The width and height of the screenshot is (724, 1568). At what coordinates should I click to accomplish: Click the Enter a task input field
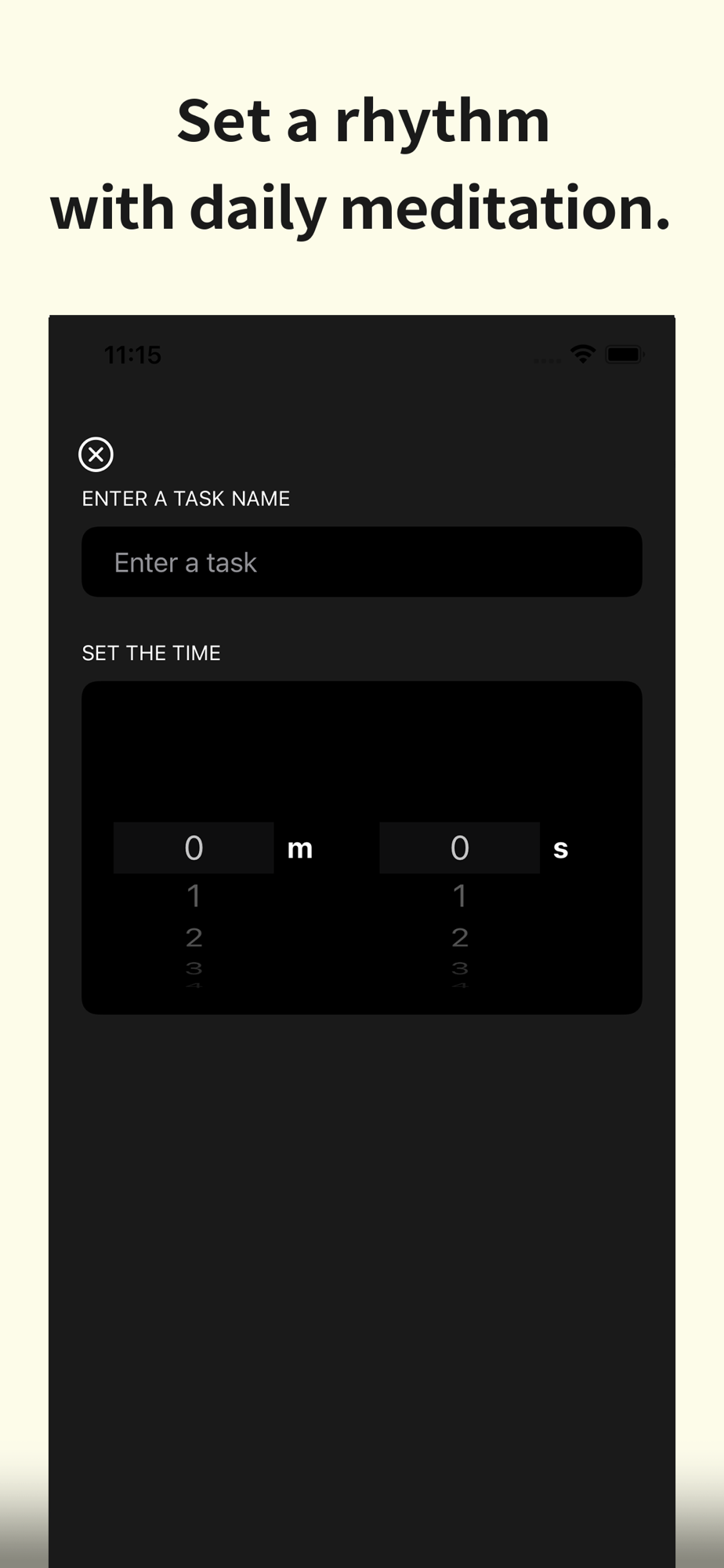click(x=362, y=562)
